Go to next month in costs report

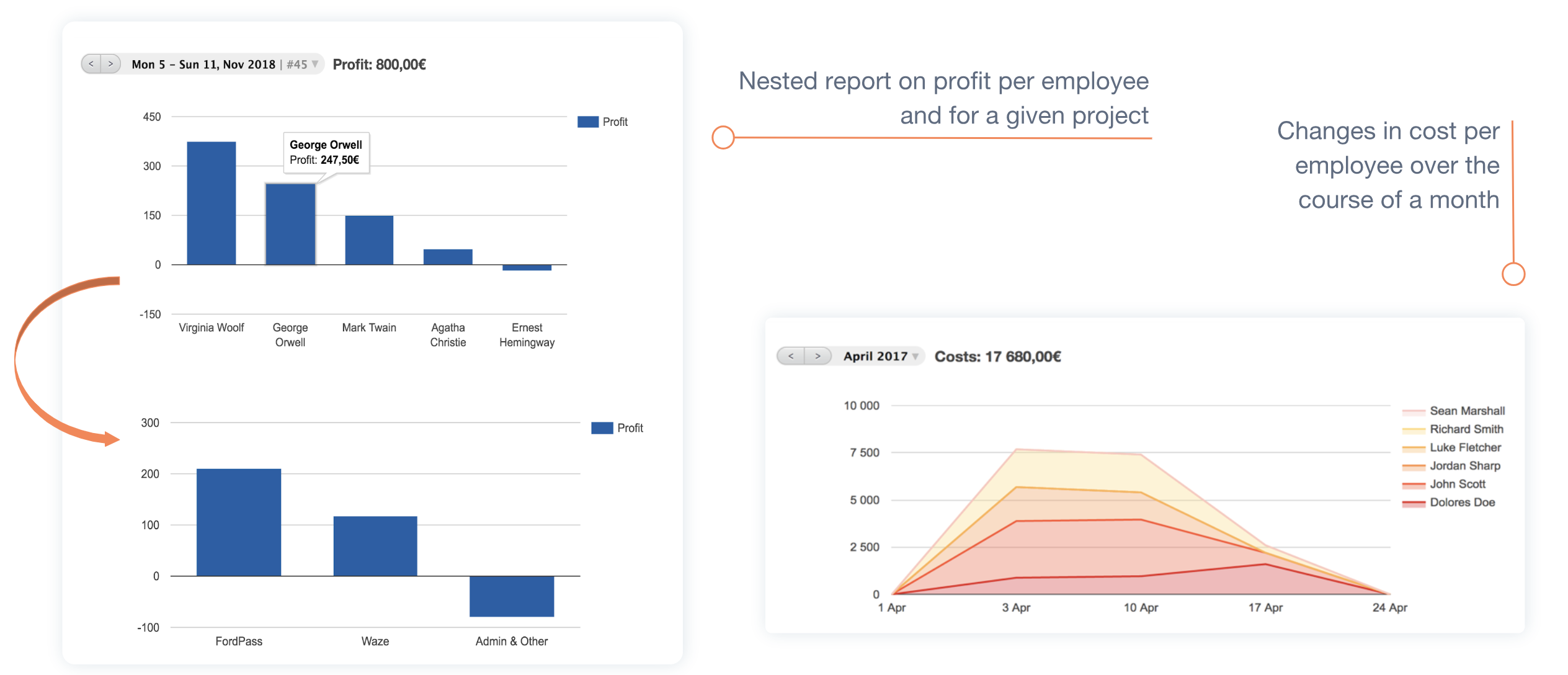click(817, 356)
